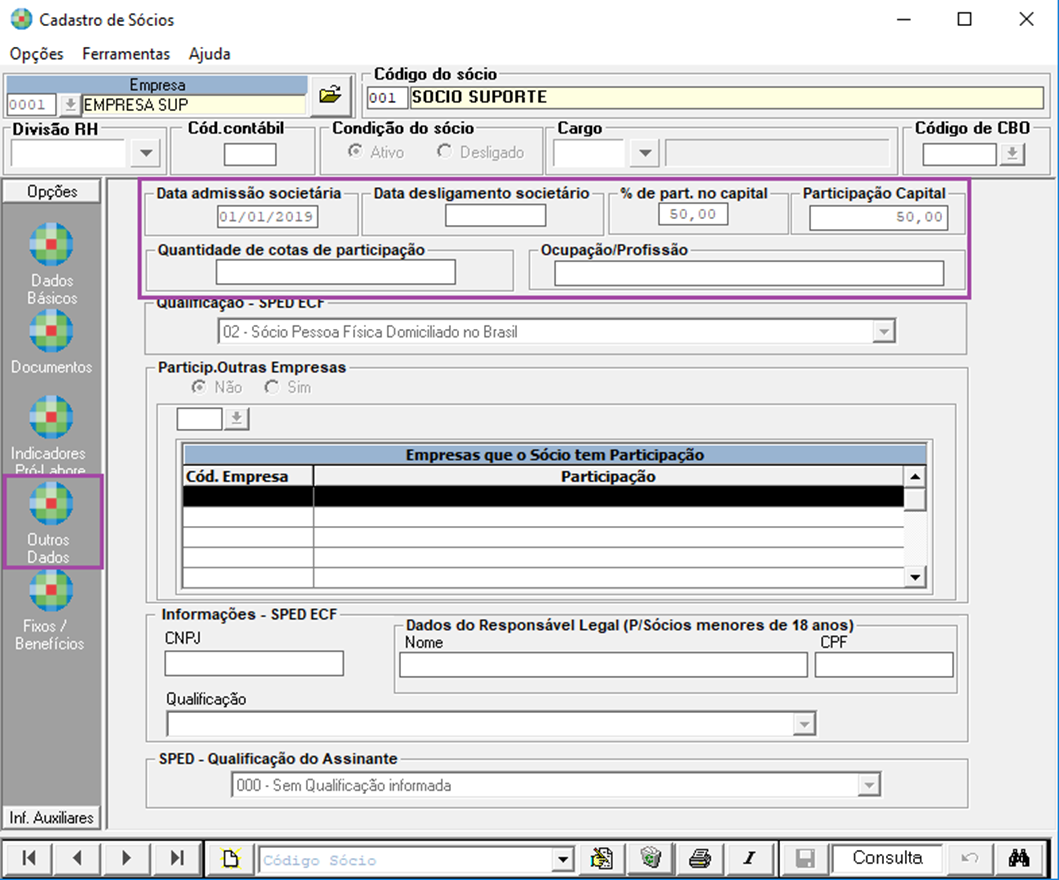The width and height of the screenshot is (1059, 880).
Task: Delete record with recycle bin icon
Action: point(650,858)
